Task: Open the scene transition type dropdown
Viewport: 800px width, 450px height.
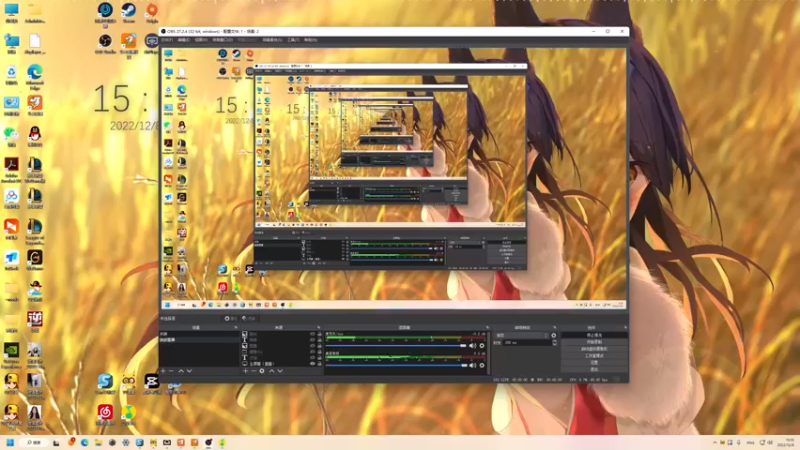Action: tap(521, 336)
